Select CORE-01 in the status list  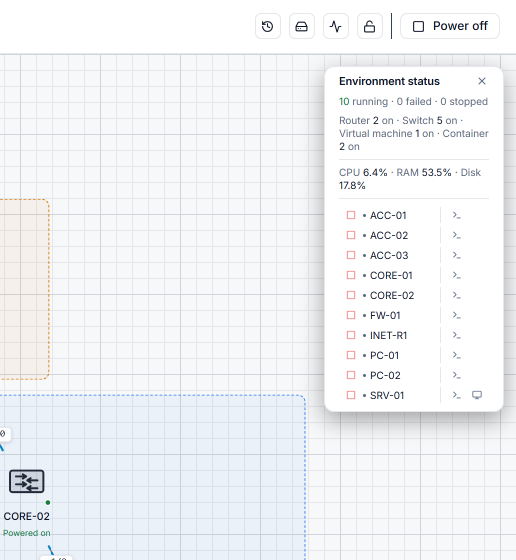391,275
